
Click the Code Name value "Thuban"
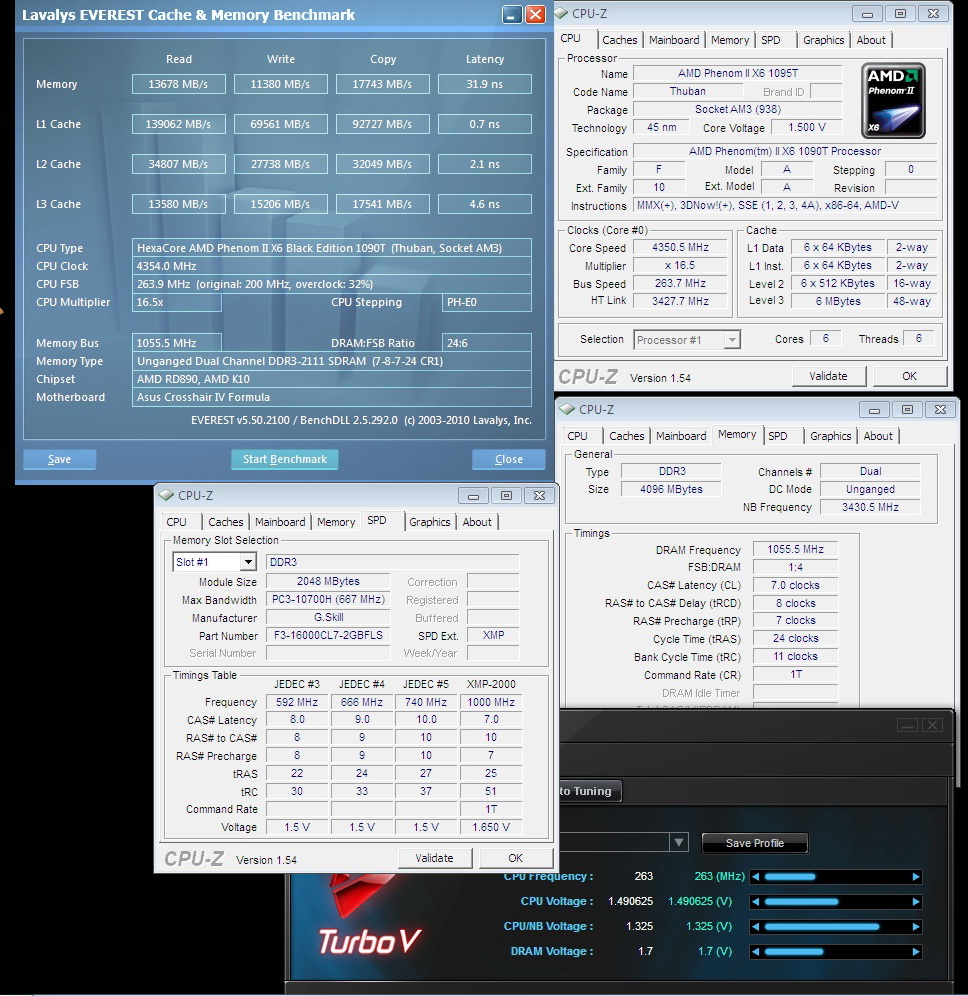point(688,91)
